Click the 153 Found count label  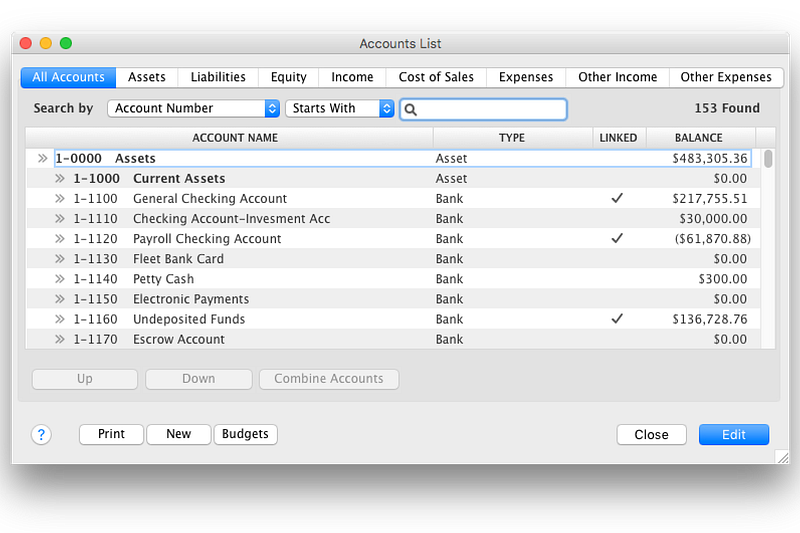click(x=727, y=108)
